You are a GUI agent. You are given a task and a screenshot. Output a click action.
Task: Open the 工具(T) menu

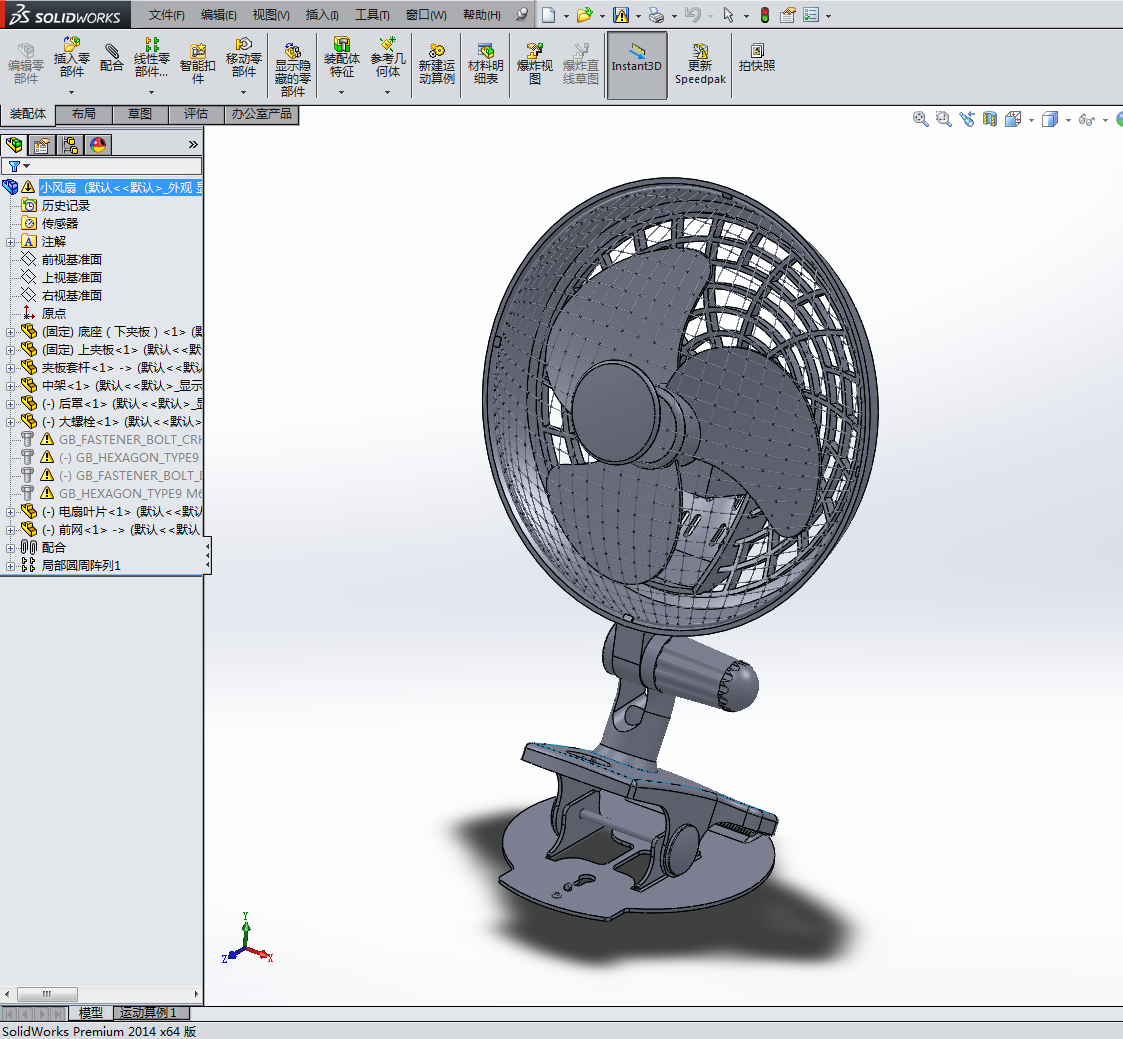point(372,15)
